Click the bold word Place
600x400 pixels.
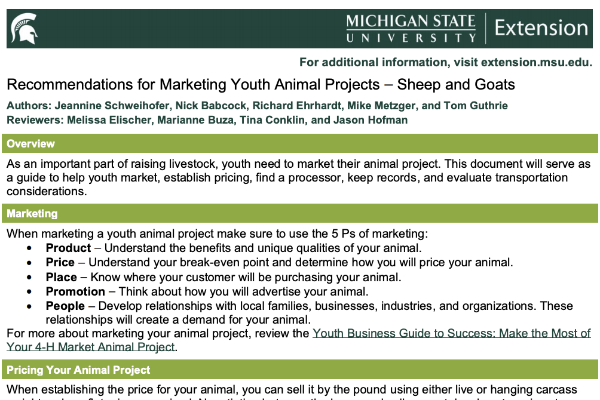coord(61,277)
